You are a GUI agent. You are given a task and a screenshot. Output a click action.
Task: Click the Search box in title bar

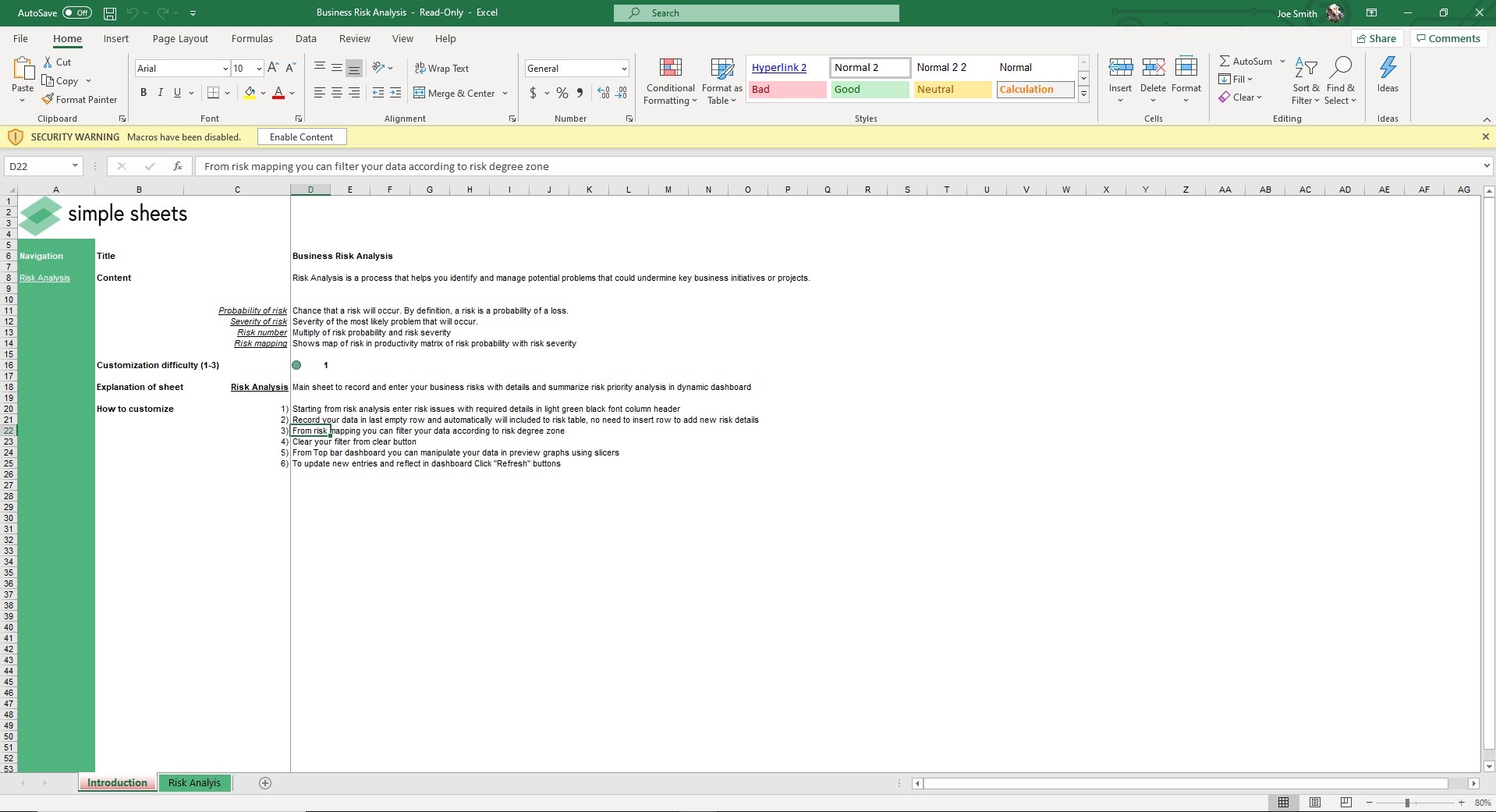[757, 13]
